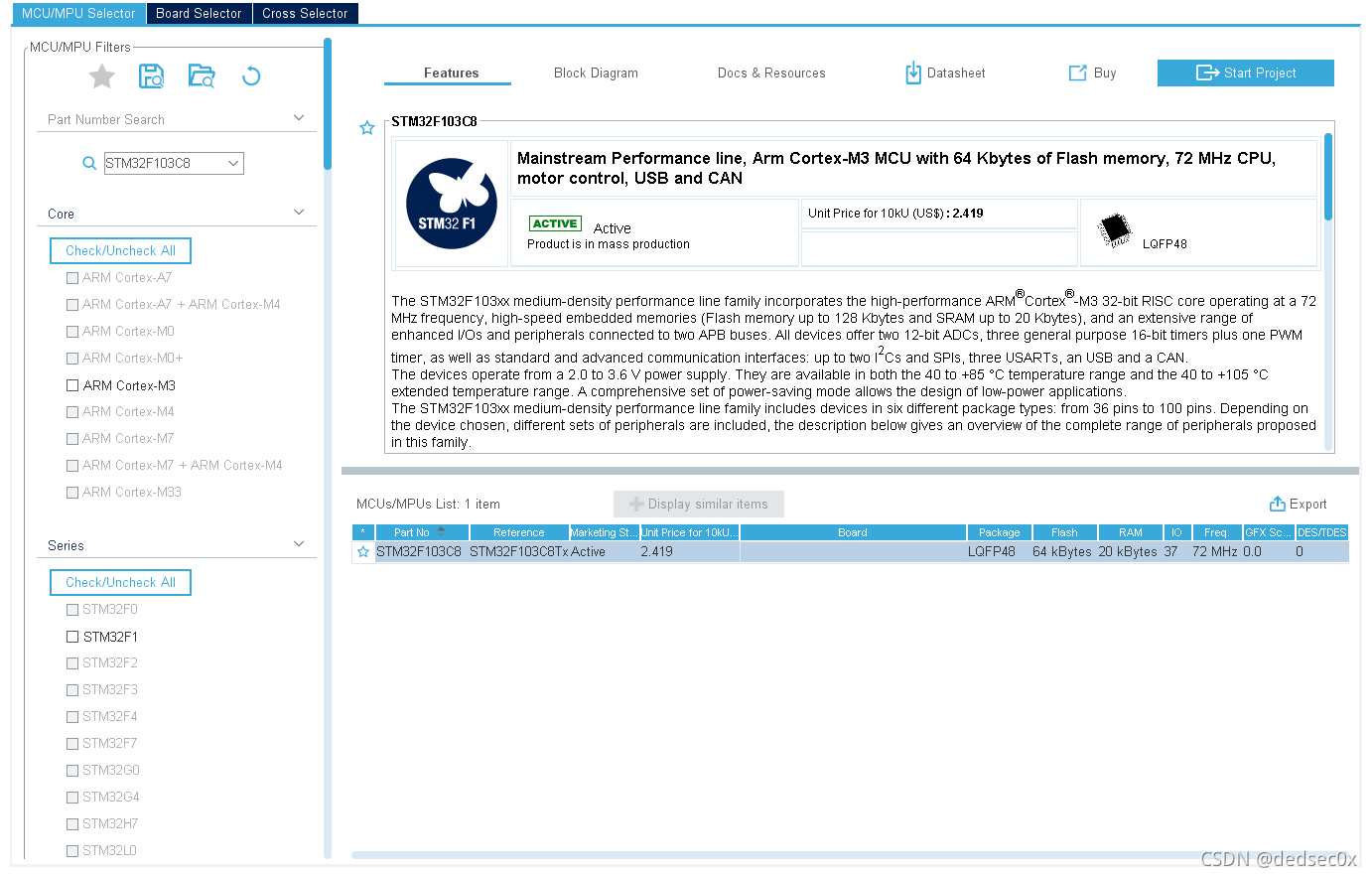Click the ACTIVE status badge
The height and width of the screenshot is (877, 1372).
(x=555, y=223)
